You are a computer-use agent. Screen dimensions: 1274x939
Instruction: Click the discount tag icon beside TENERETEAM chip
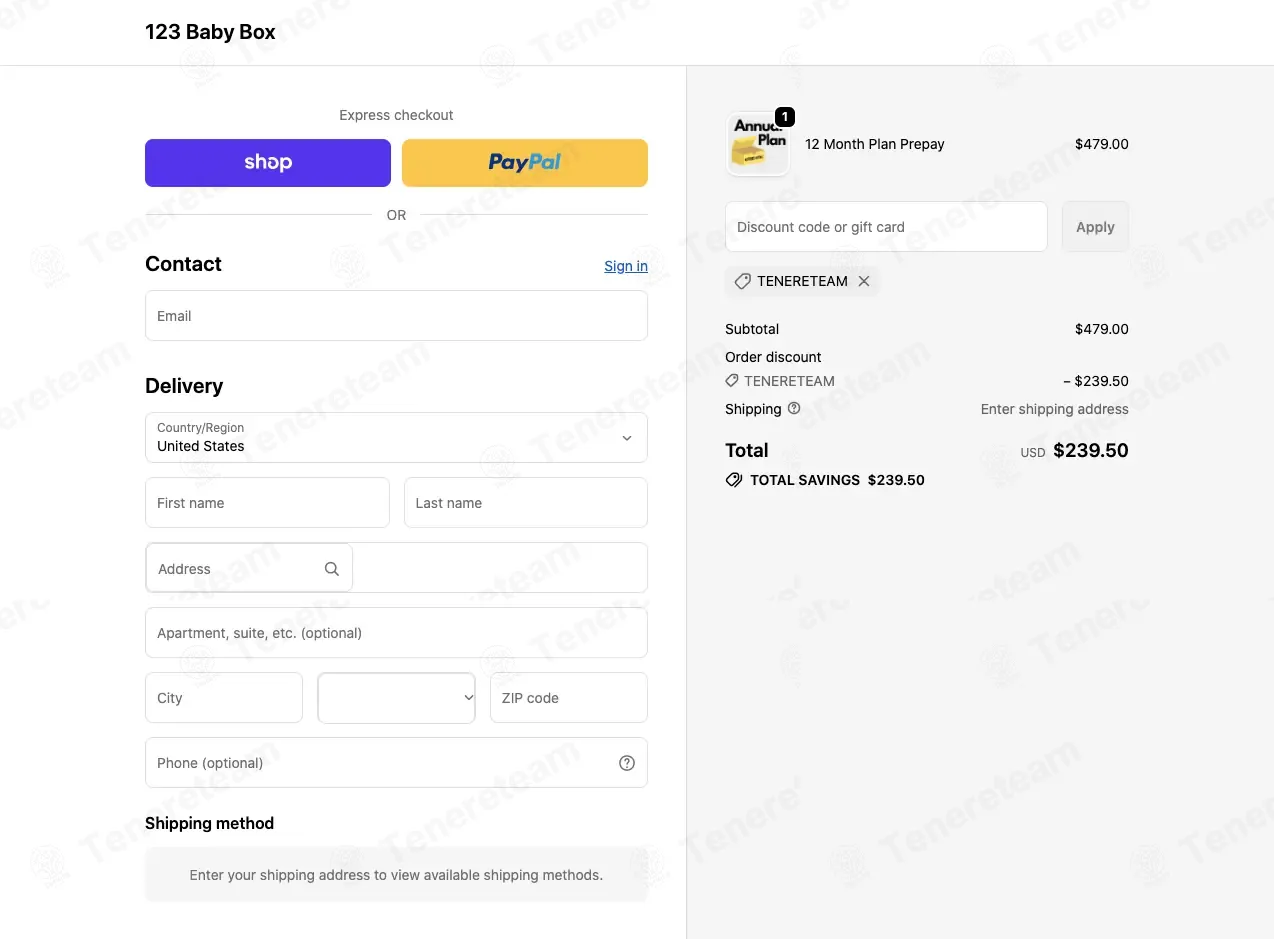coord(742,281)
